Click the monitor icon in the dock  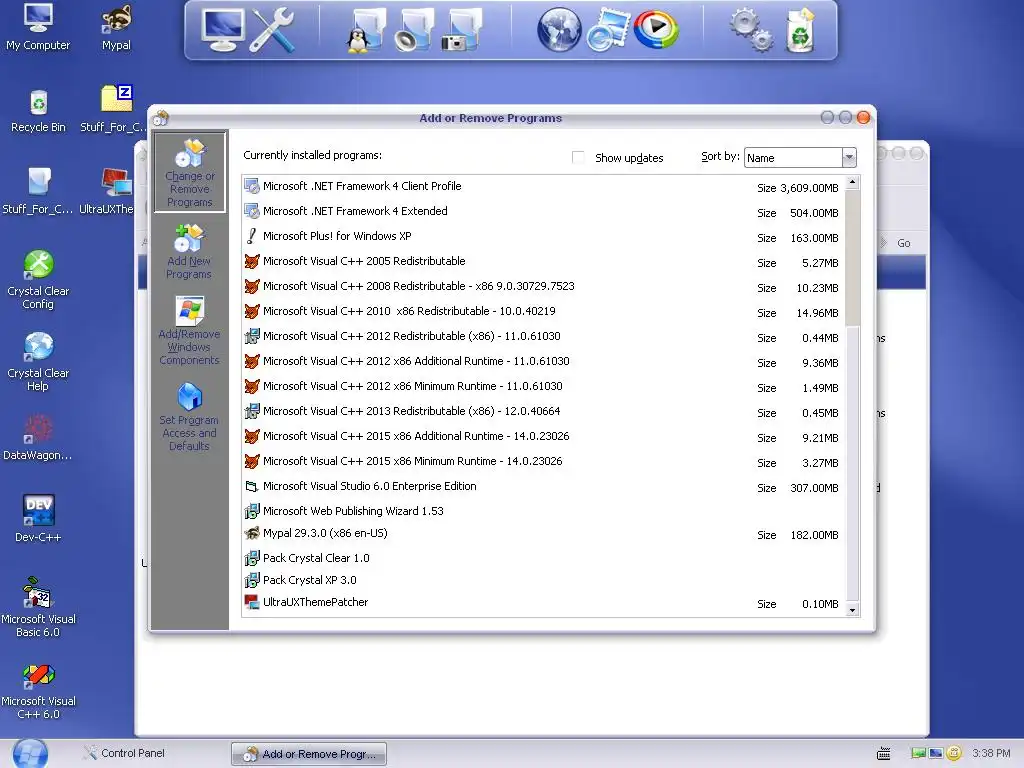pyautogui.click(x=223, y=29)
